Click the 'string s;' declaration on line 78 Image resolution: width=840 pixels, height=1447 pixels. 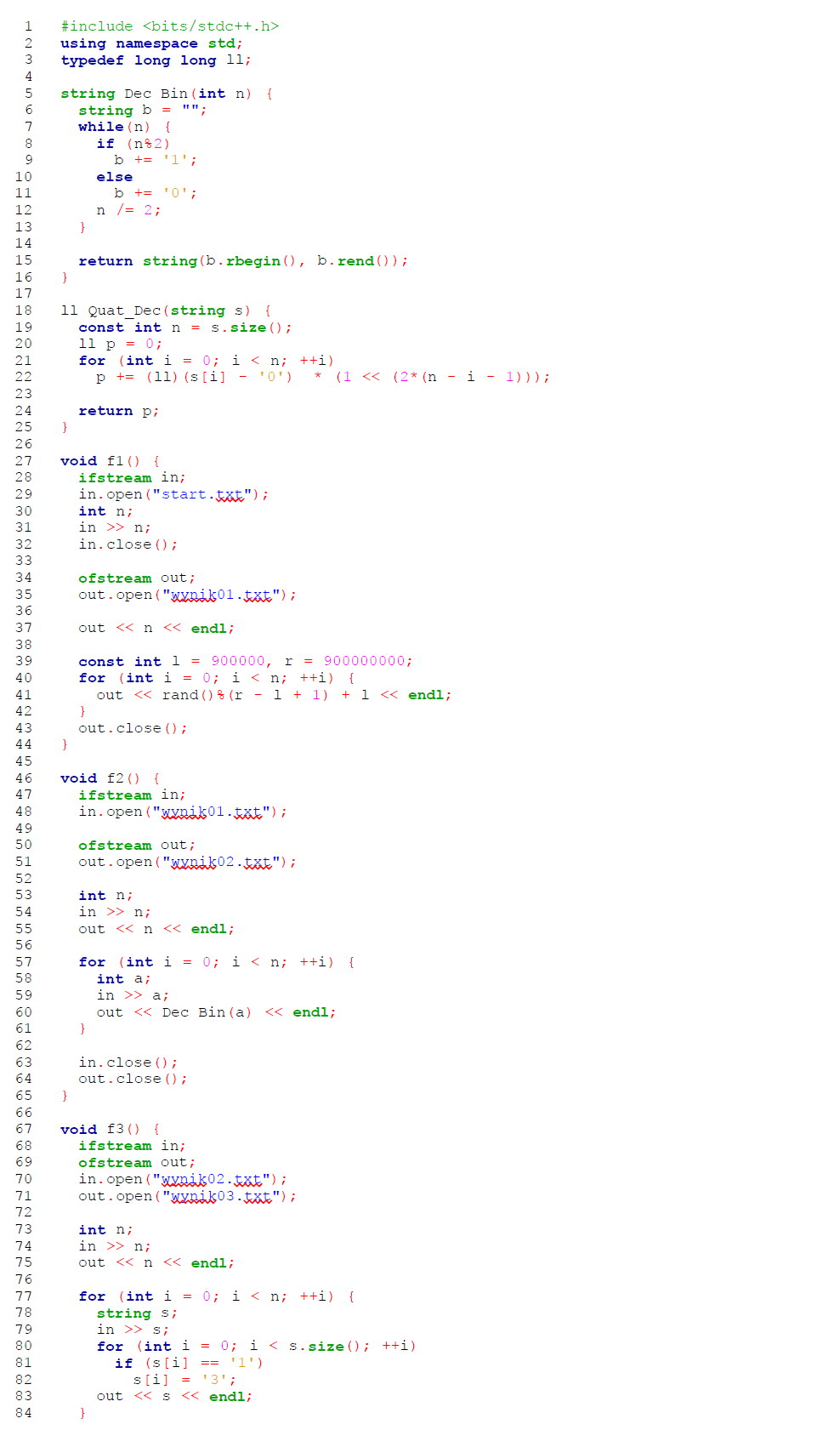138,1313
